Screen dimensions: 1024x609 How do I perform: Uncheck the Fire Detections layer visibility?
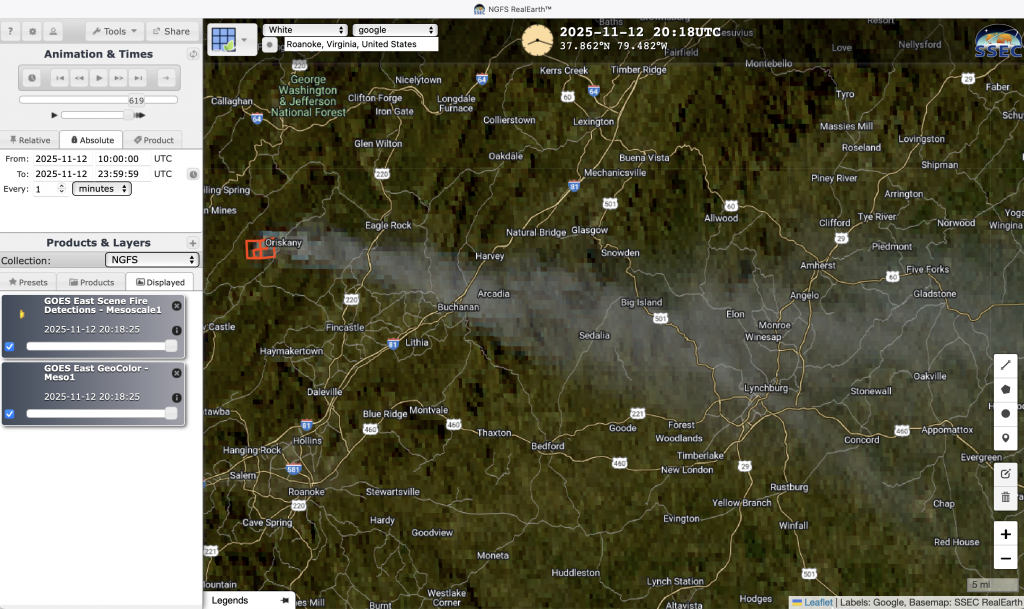[10, 346]
